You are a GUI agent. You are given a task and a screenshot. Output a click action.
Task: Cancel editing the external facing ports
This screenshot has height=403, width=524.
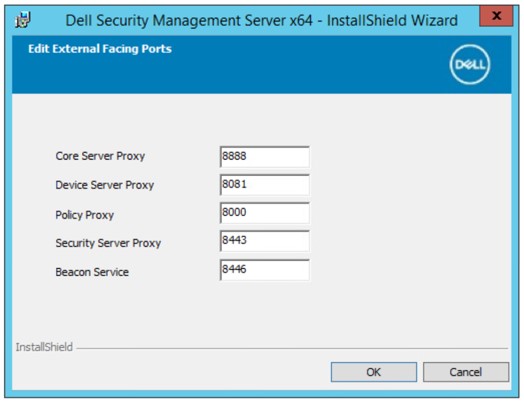coord(466,372)
